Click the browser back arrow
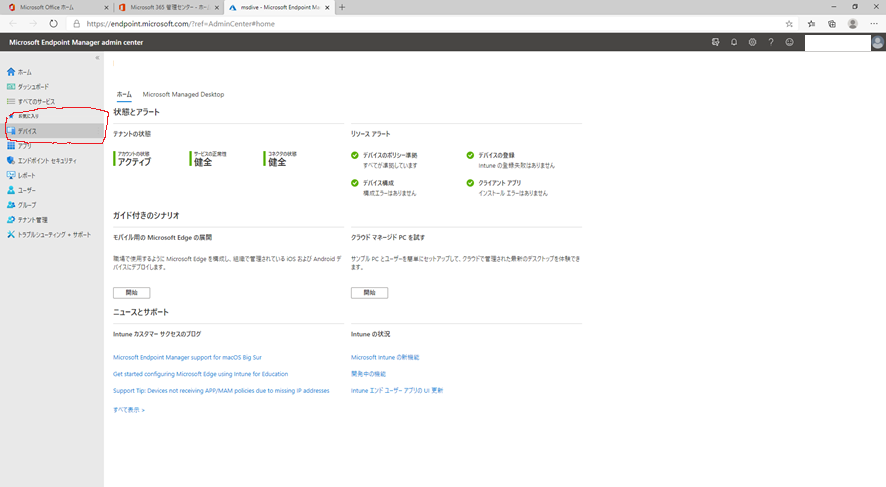886x487 pixels. click(x=13, y=24)
